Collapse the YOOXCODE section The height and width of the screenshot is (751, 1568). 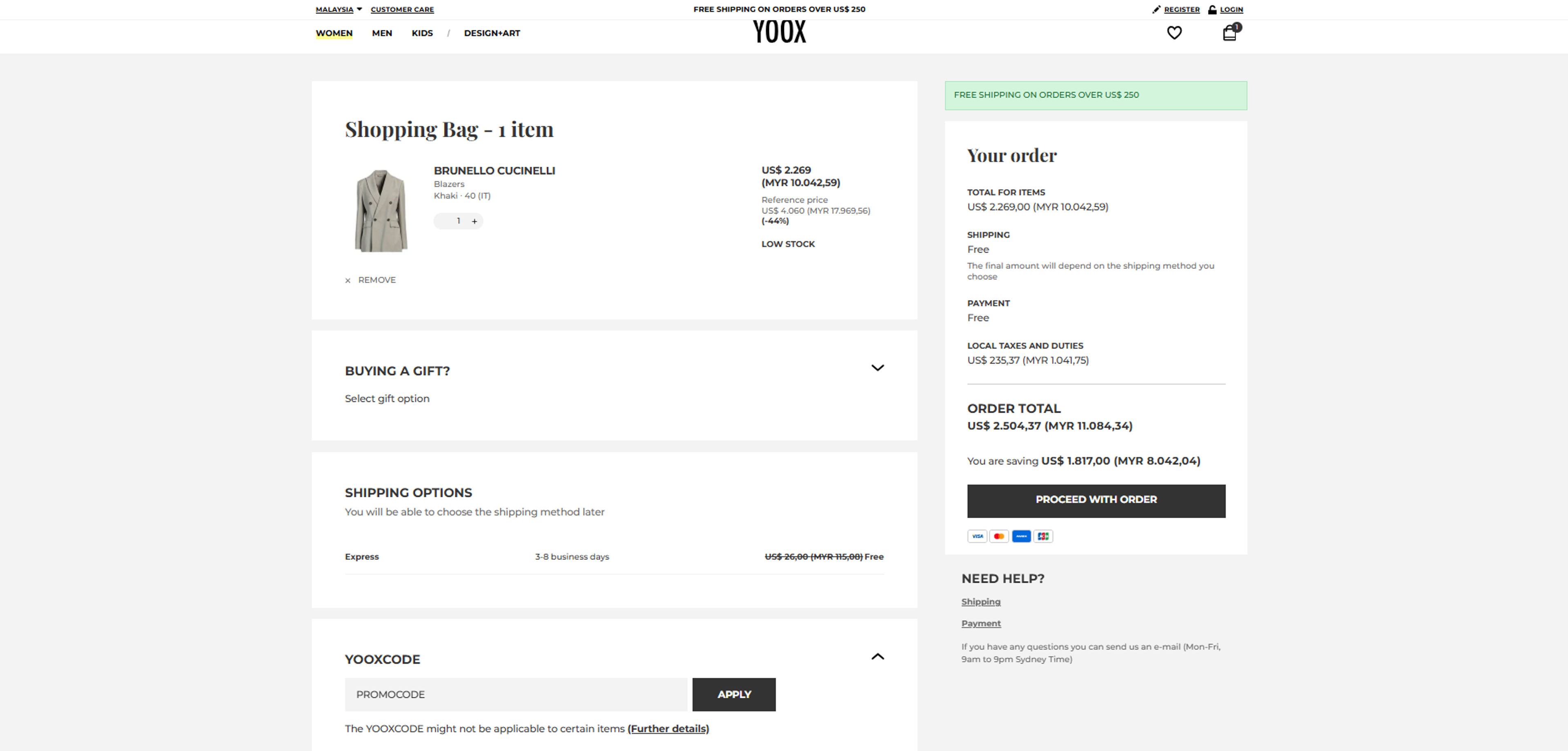click(x=877, y=657)
